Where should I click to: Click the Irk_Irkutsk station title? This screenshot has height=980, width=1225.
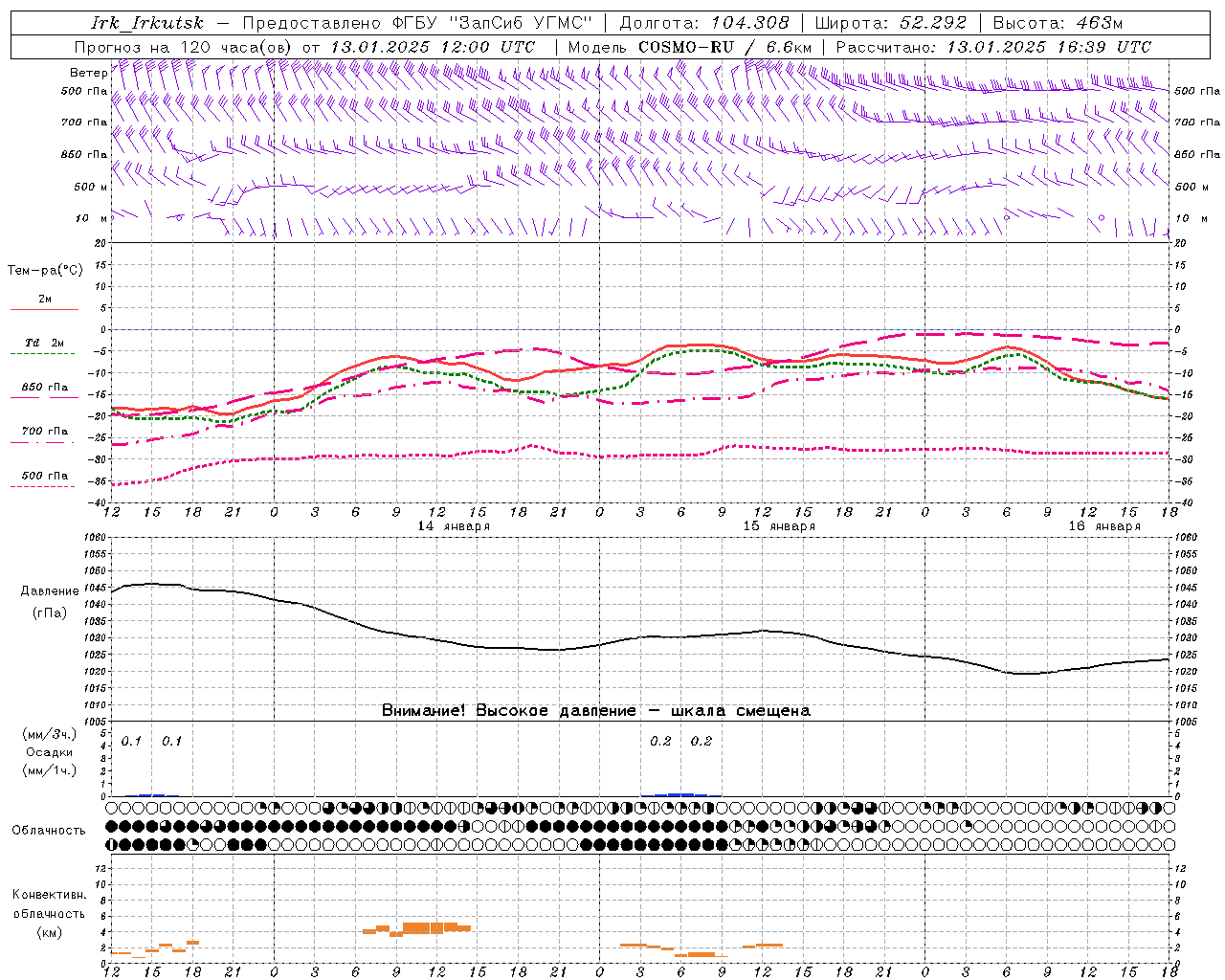(x=147, y=24)
